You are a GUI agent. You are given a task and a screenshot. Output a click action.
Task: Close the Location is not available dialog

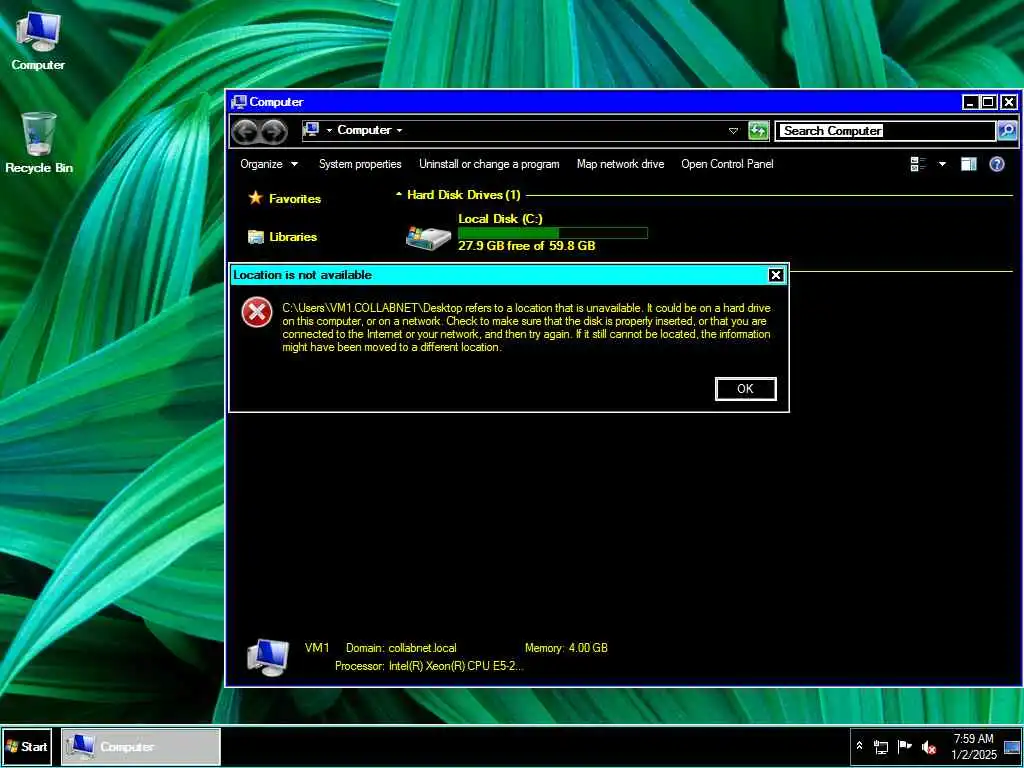(x=776, y=275)
